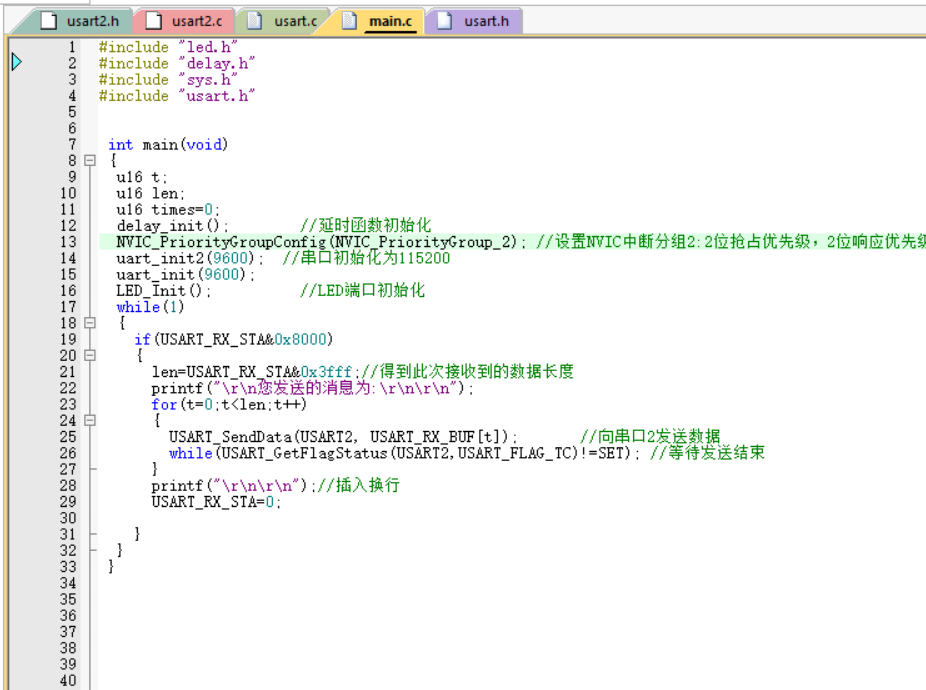Viewport: 926px width, 690px height.
Task: Click the u16 times=0; line
Action: click(168, 210)
